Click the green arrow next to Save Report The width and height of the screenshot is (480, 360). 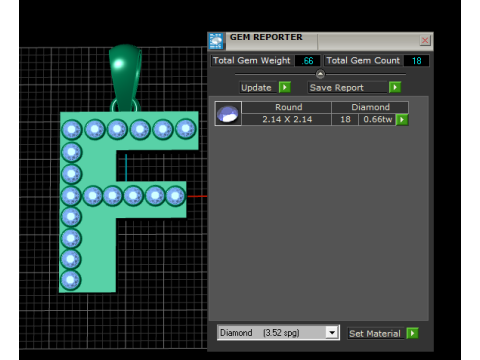395,87
